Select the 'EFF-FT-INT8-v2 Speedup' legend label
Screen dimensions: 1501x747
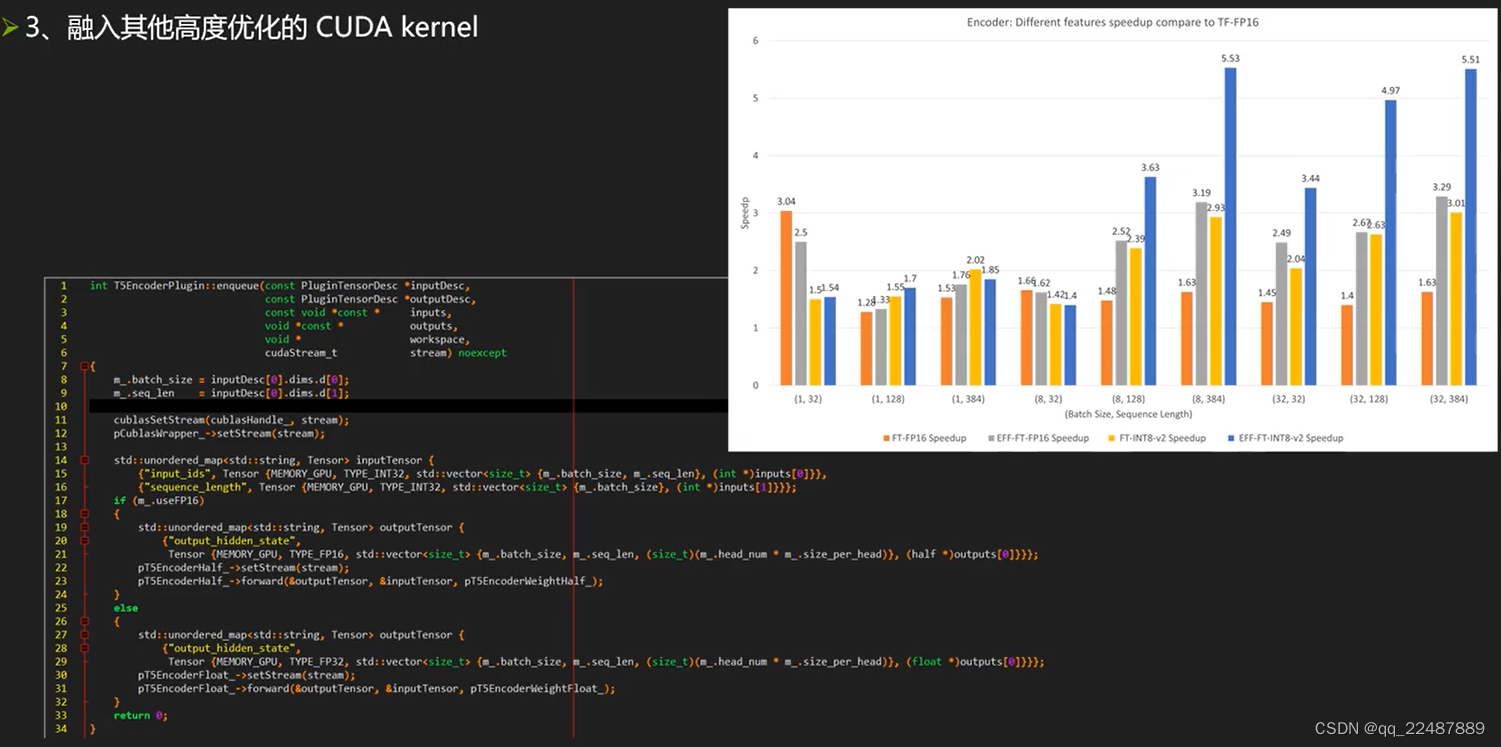click(x=1290, y=438)
